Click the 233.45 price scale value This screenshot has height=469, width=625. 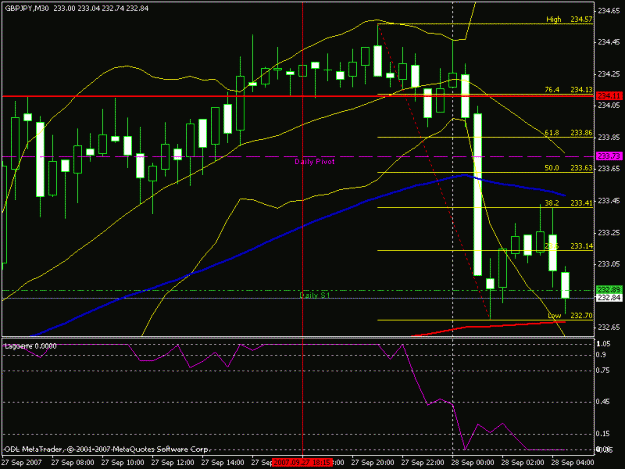point(609,200)
